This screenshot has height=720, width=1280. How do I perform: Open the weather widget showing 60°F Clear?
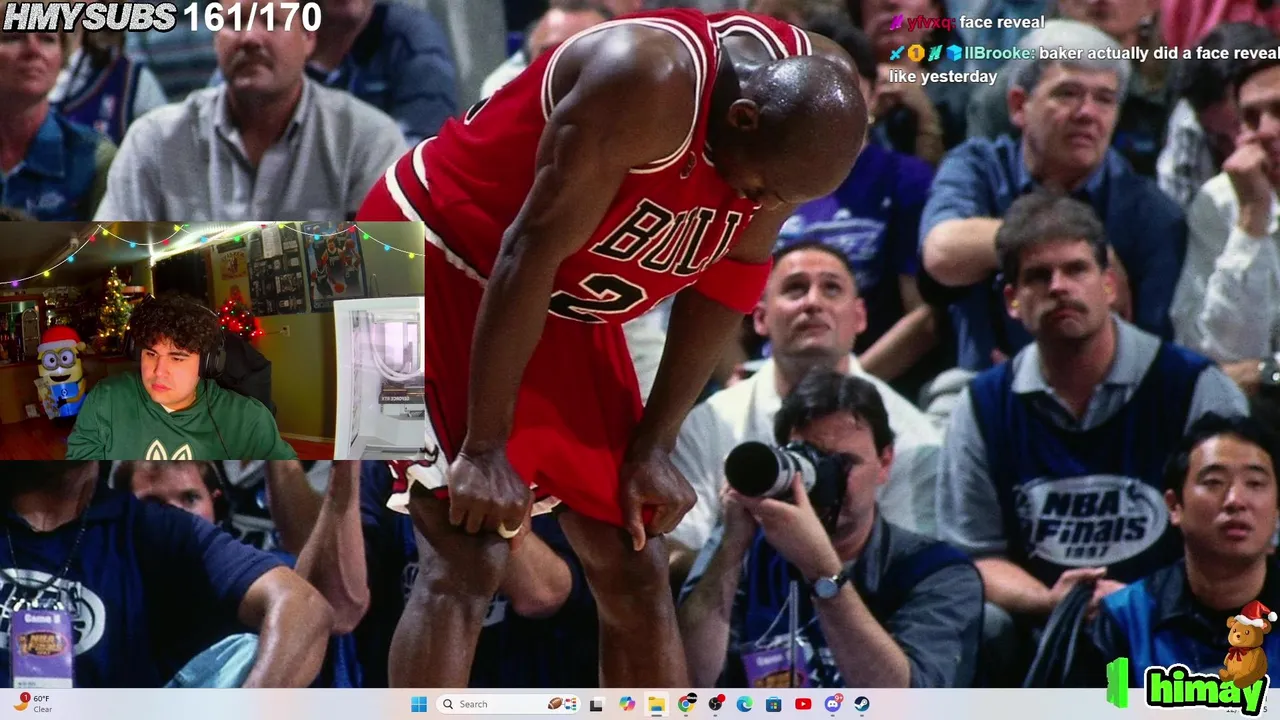33,704
